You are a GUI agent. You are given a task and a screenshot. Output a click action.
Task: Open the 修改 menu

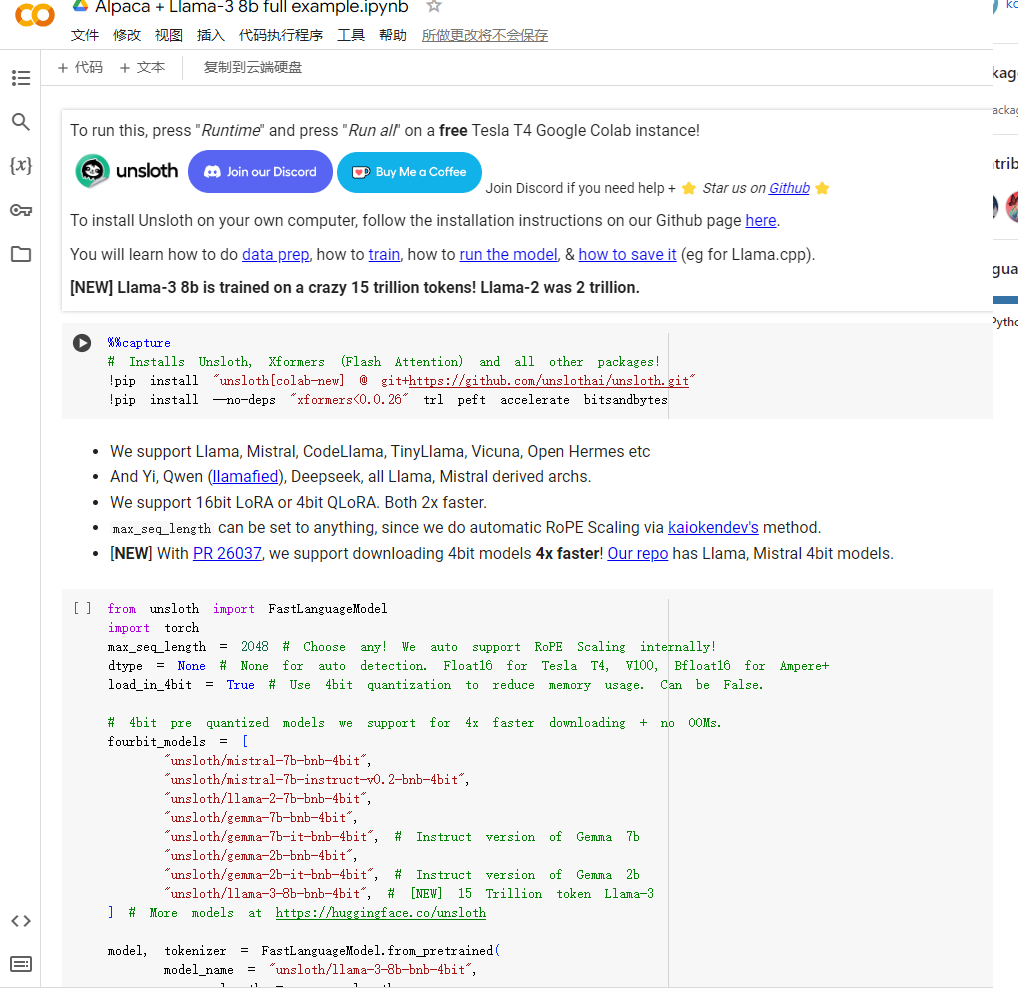point(127,35)
